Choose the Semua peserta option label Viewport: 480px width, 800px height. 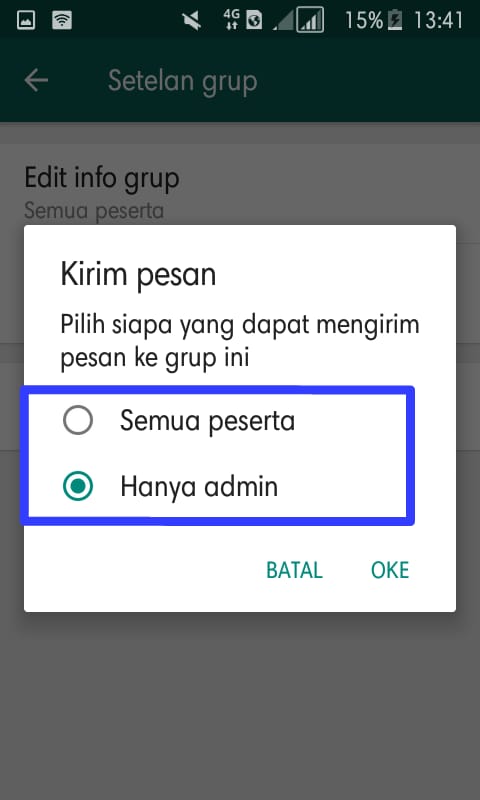coord(207,421)
